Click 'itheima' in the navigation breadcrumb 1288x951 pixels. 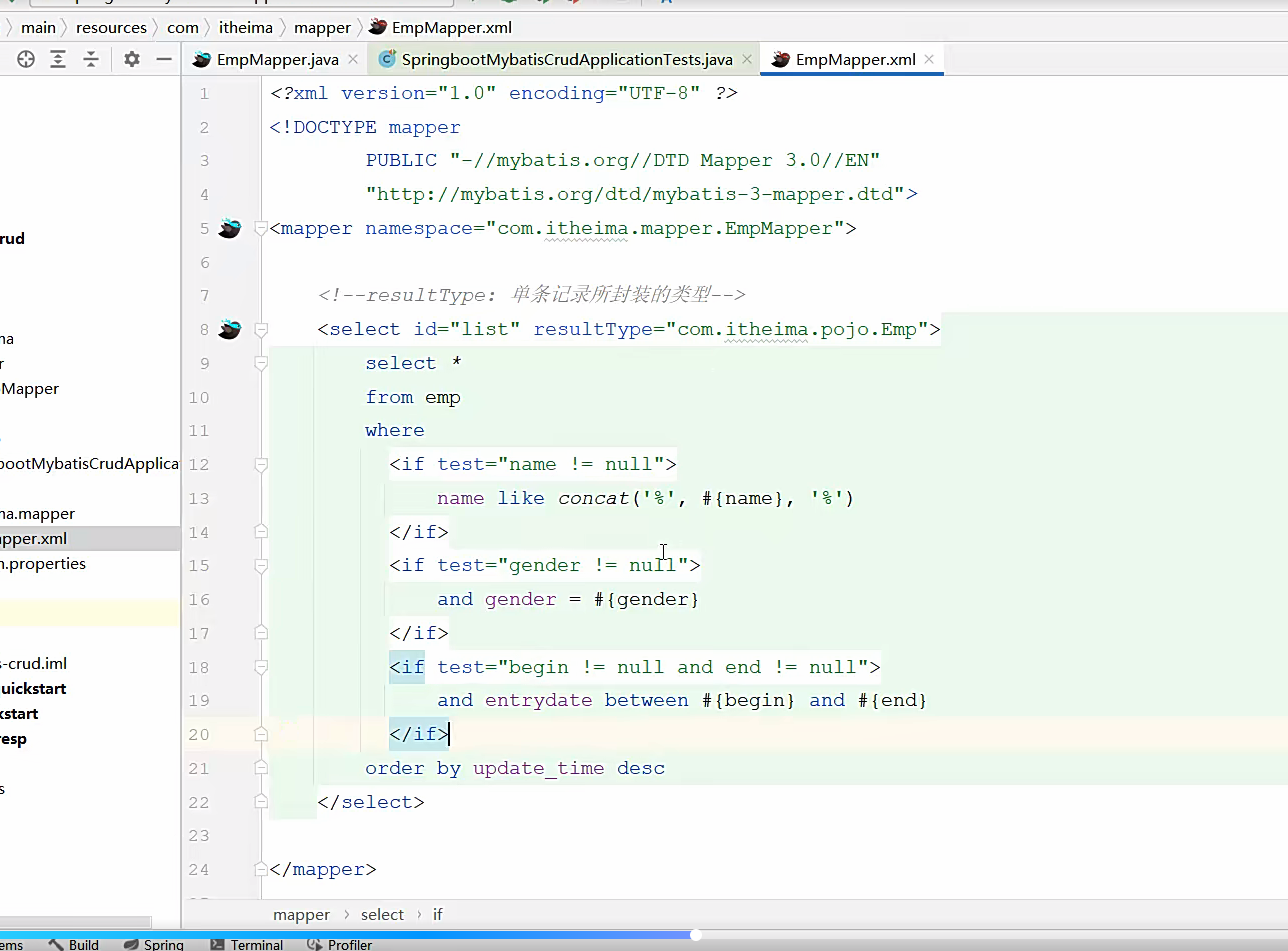pos(246,27)
